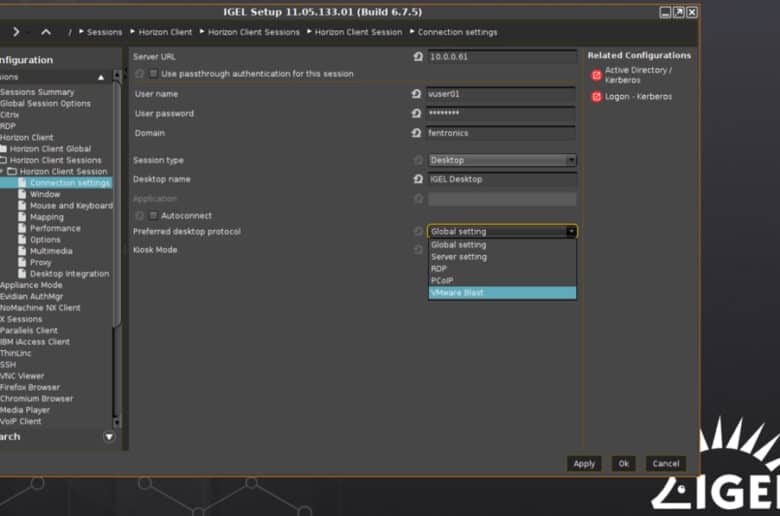Open Logon - Kerberos link icon

(596, 97)
